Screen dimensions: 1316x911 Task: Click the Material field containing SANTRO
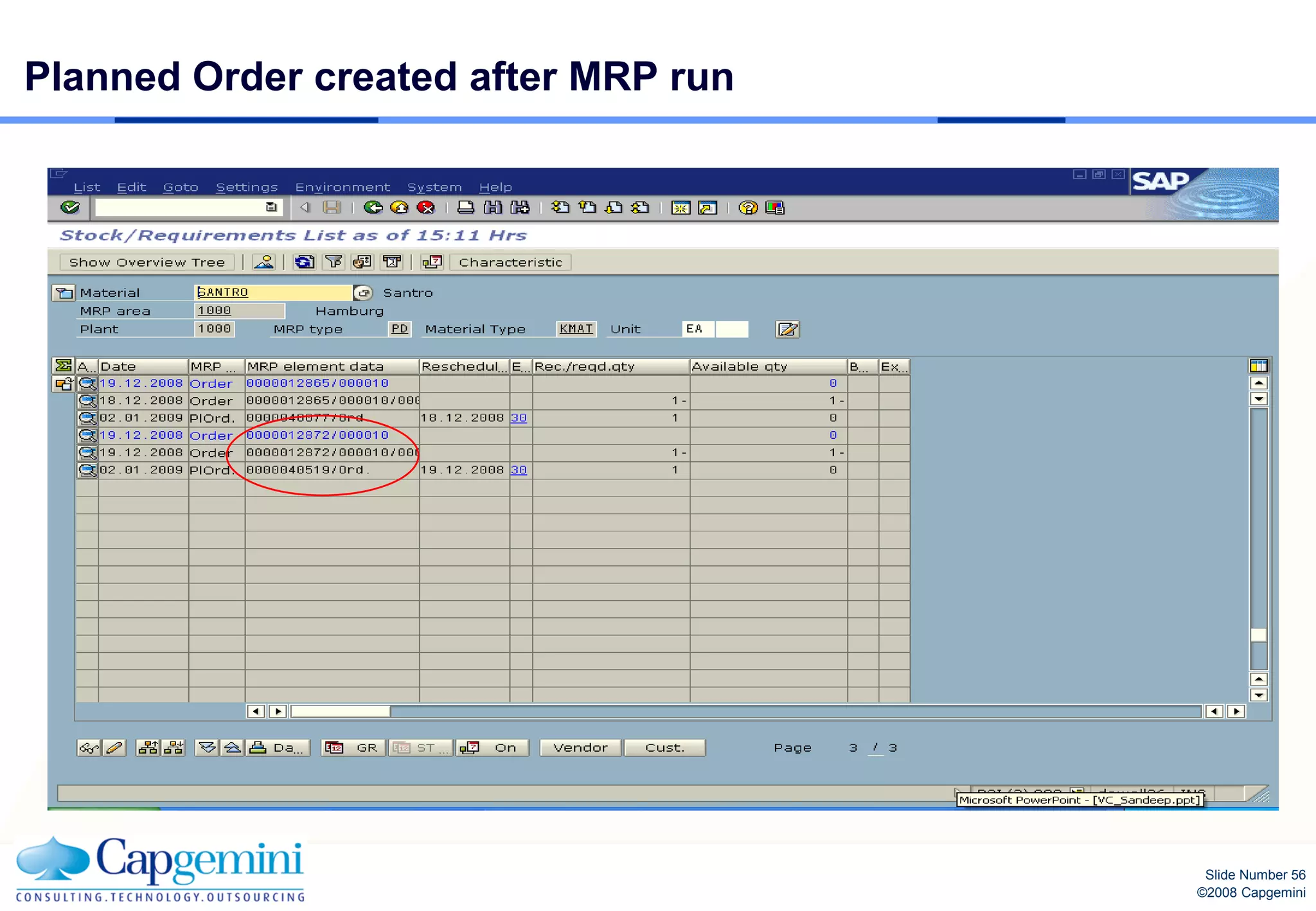[x=273, y=292]
